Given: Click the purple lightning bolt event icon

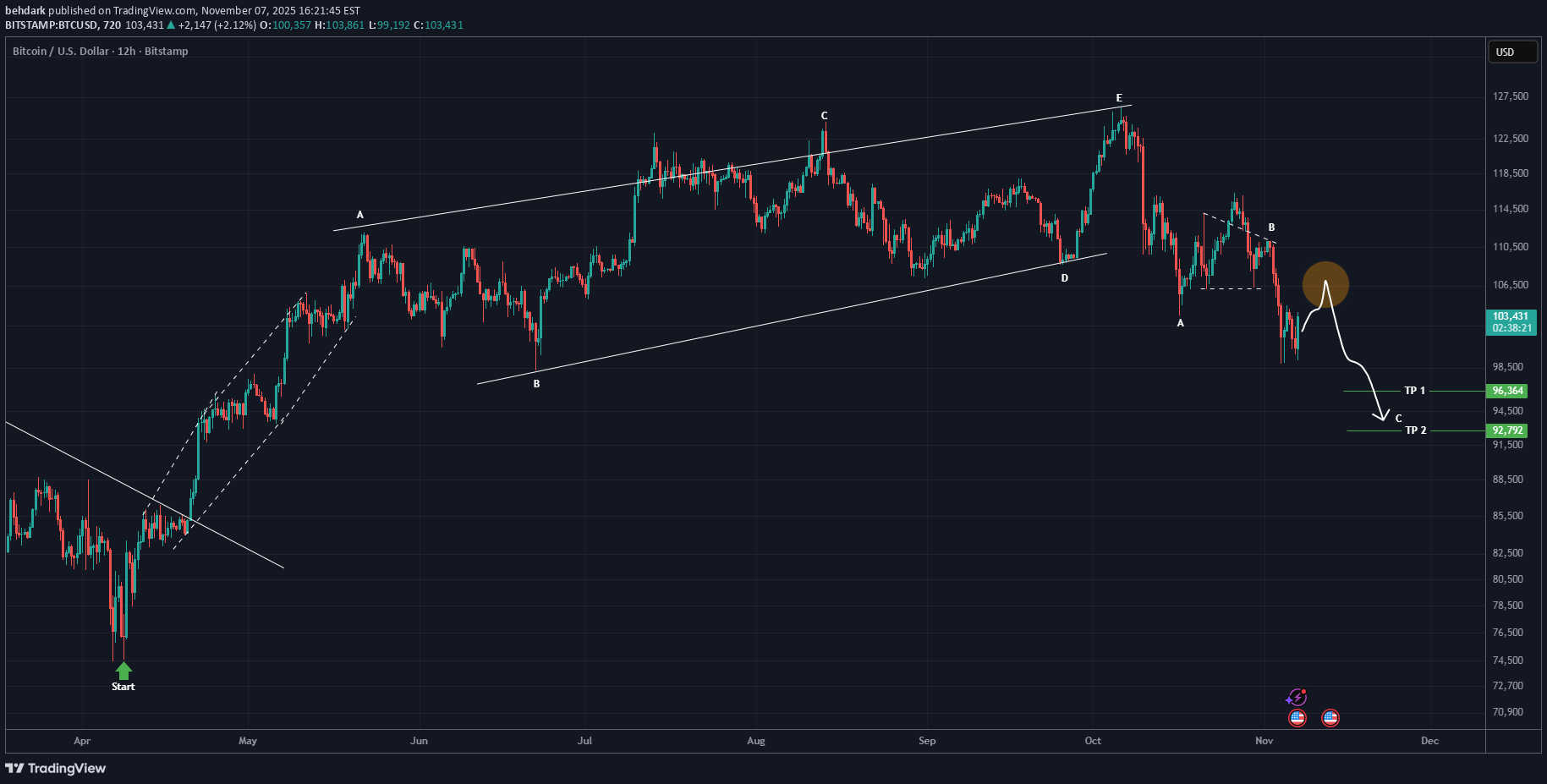Looking at the screenshot, I should pos(1296,698).
